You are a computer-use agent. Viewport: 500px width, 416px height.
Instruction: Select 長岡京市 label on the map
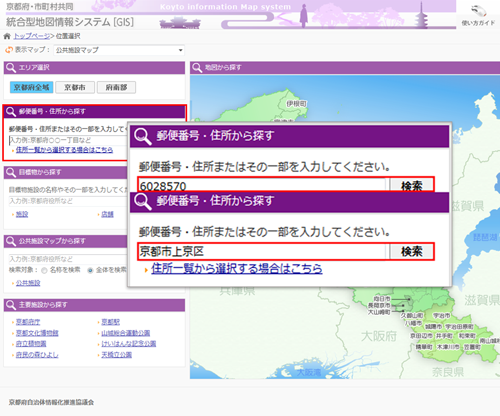(x=379, y=305)
